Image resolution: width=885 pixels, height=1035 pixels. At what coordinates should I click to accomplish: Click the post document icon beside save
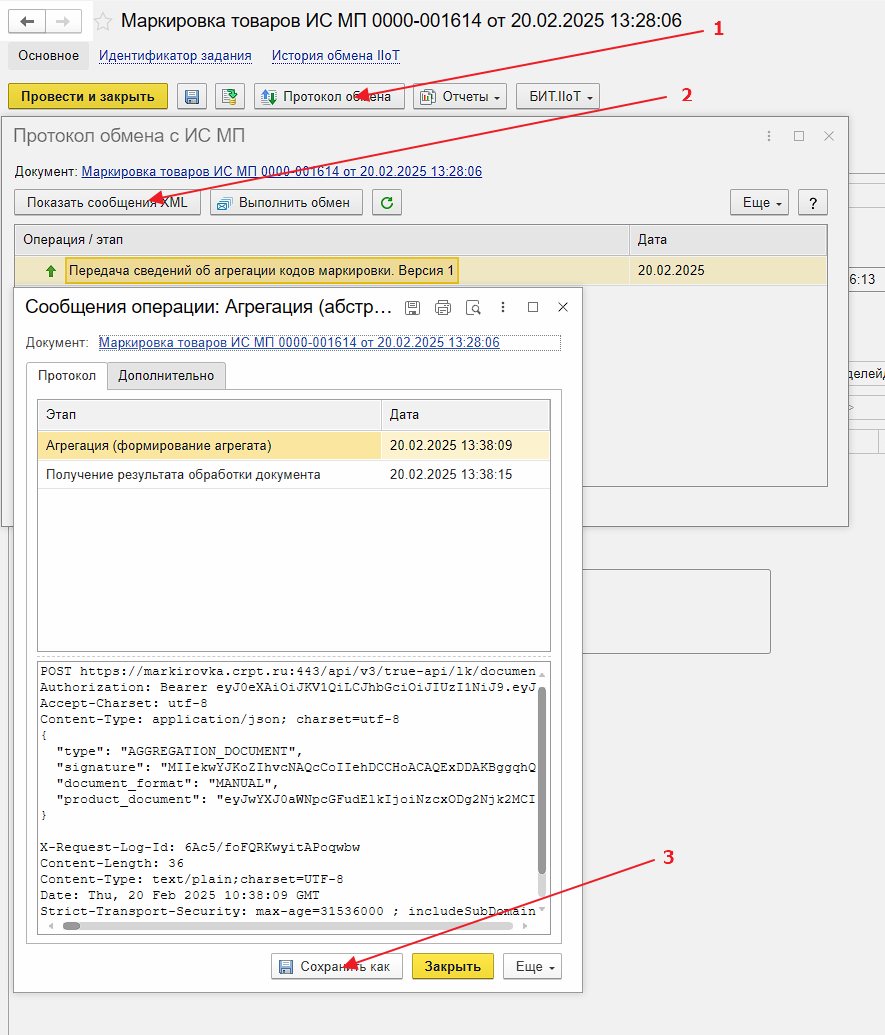coord(230,97)
